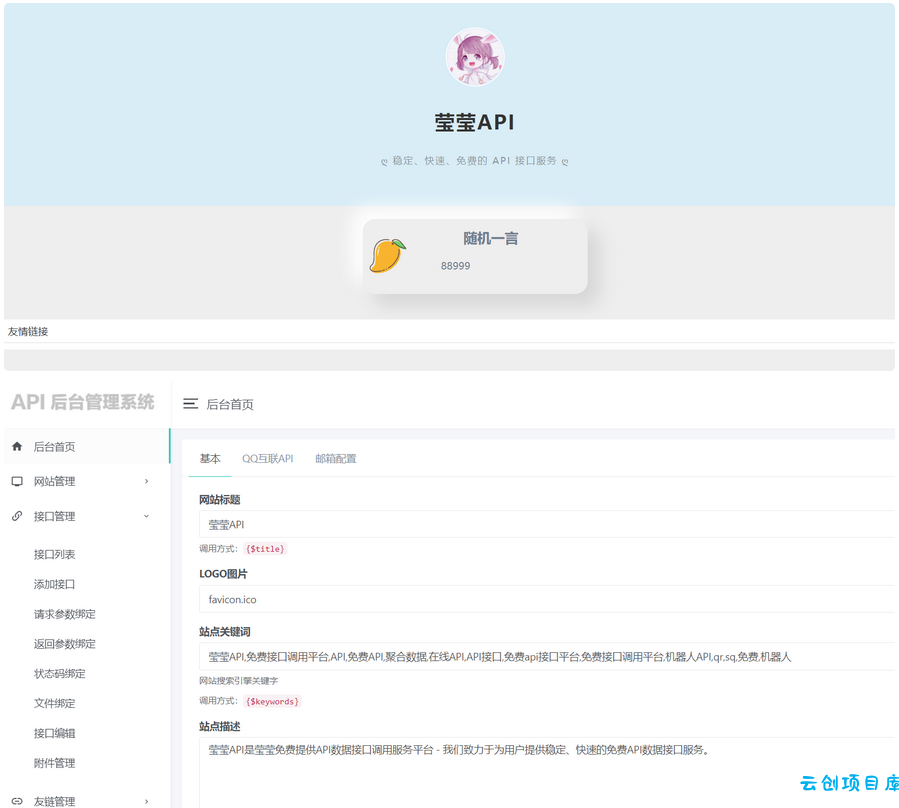Click the {$keywords} code tag
Screen dimensions: 899x808
[272, 701]
